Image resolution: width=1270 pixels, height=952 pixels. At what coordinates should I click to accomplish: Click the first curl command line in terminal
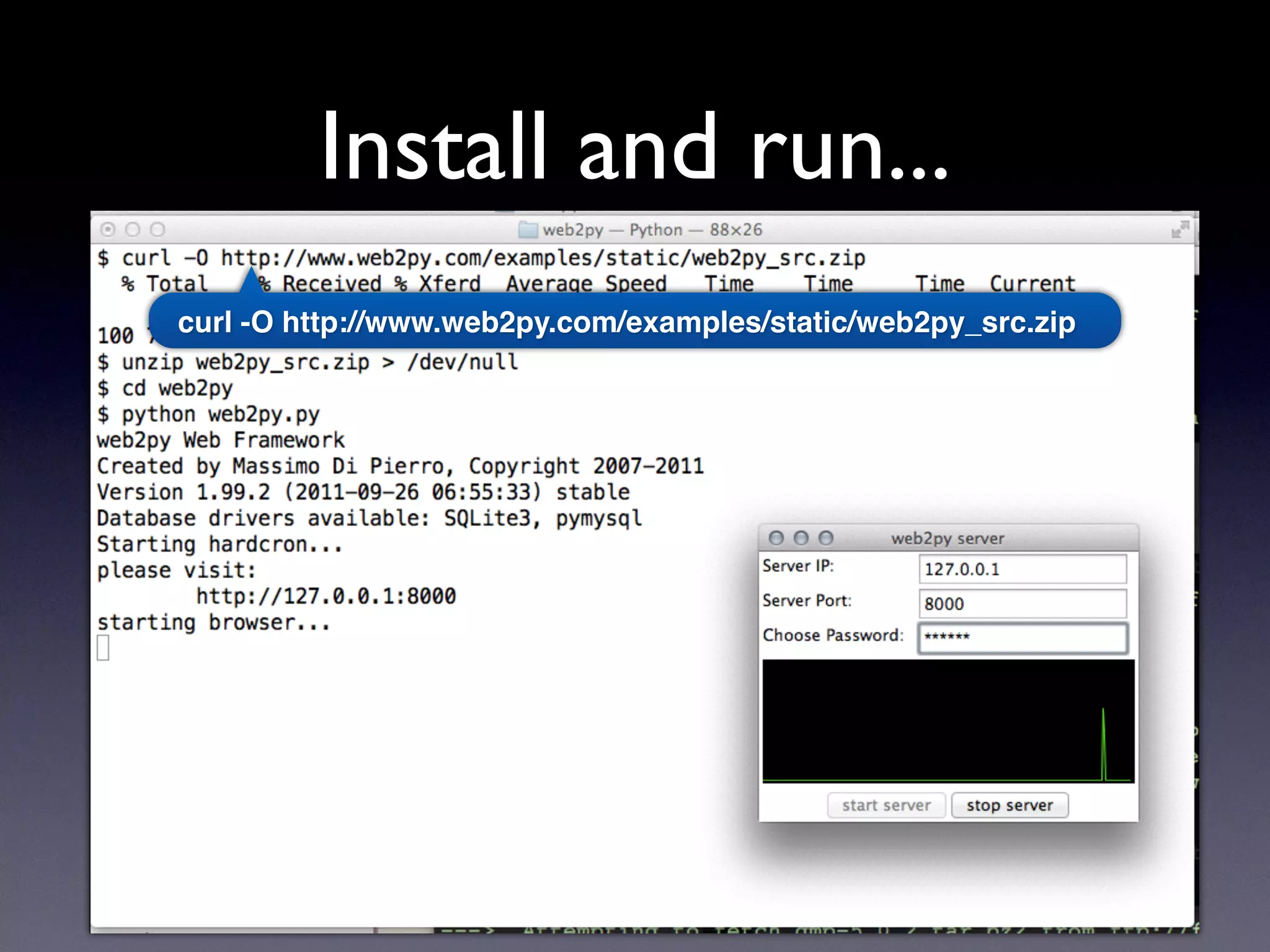click(481, 258)
